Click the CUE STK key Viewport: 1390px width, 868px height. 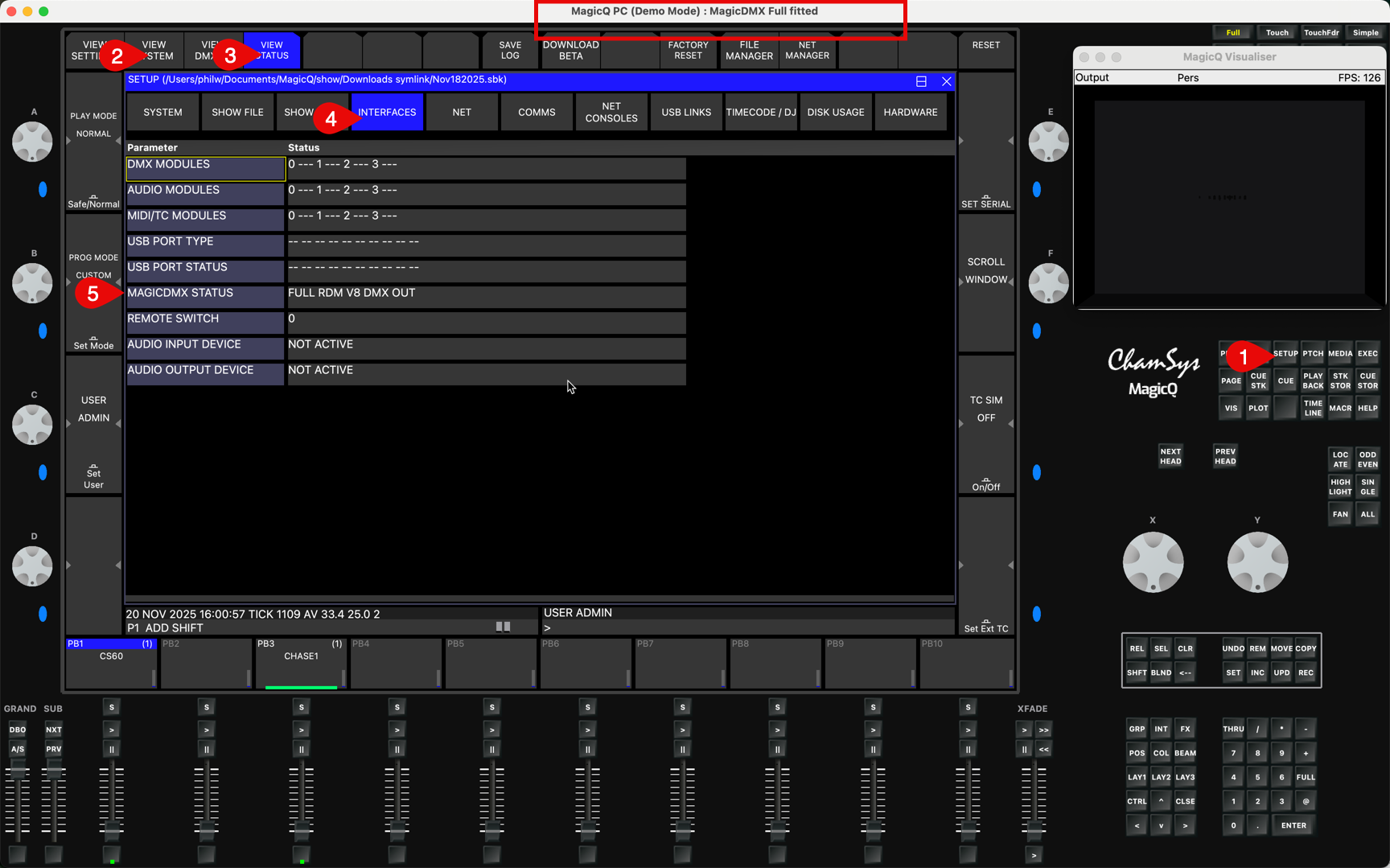coord(1258,381)
